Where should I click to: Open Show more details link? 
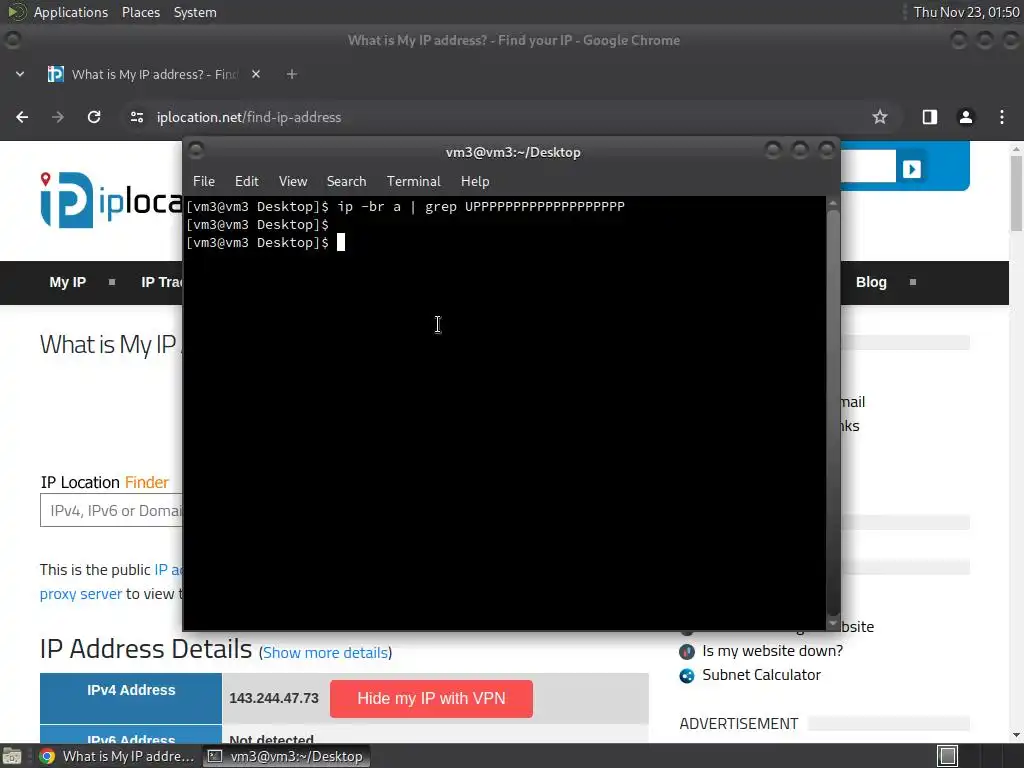[x=325, y=653]
